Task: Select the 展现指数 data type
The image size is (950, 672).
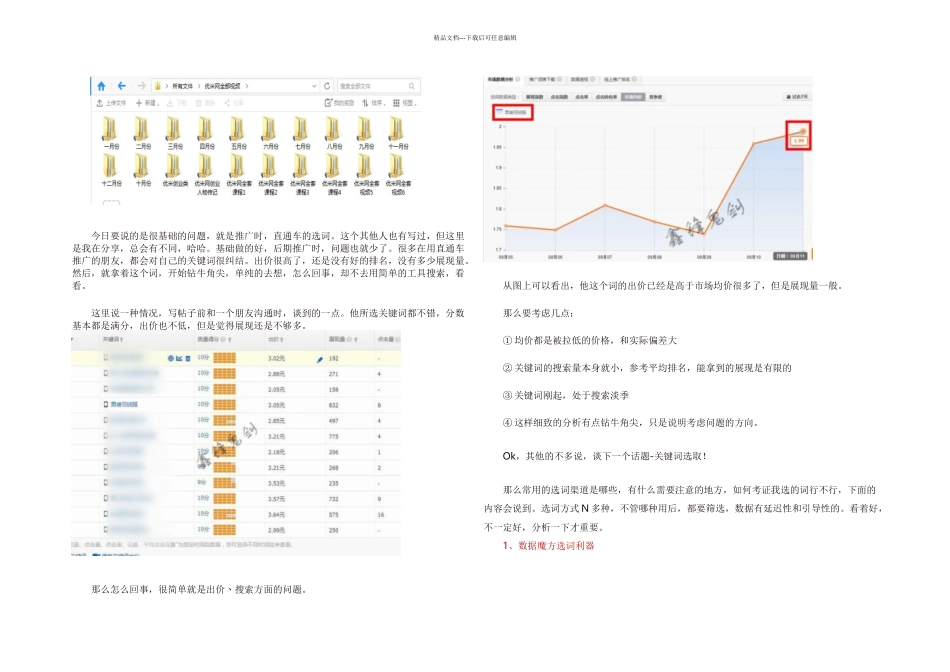Action: (x=534, y=97)
